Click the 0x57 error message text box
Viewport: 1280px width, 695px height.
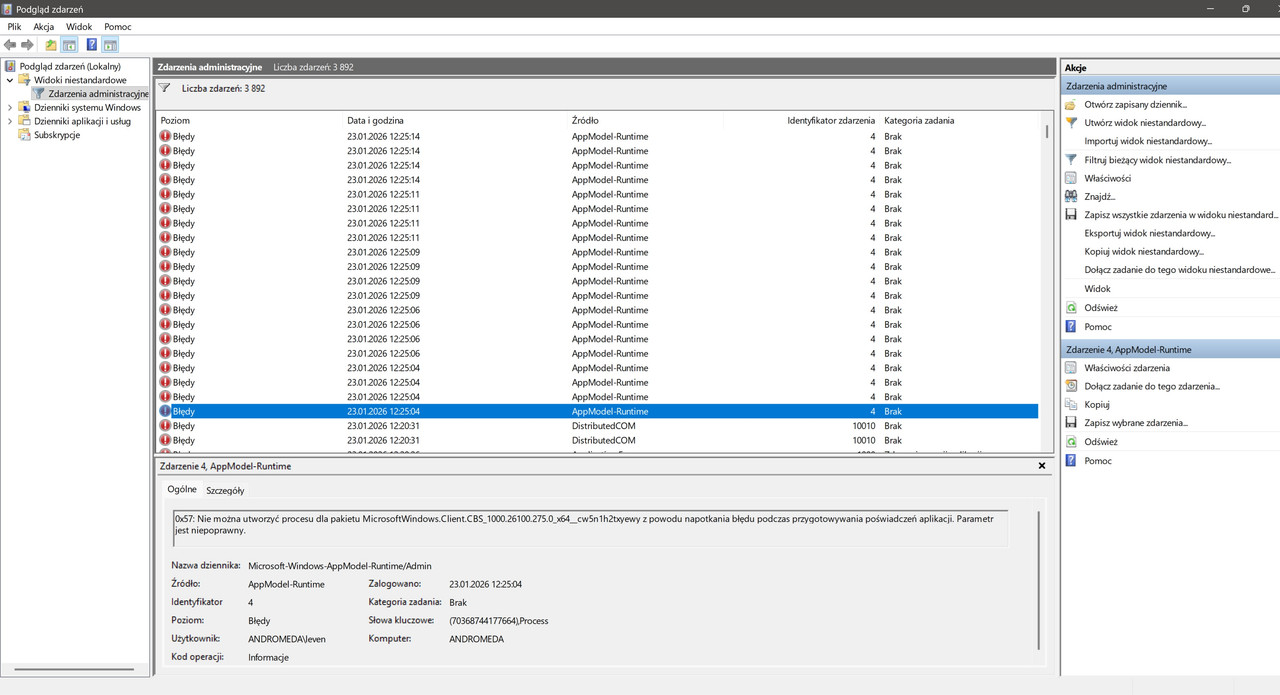(x=590, y=529)
